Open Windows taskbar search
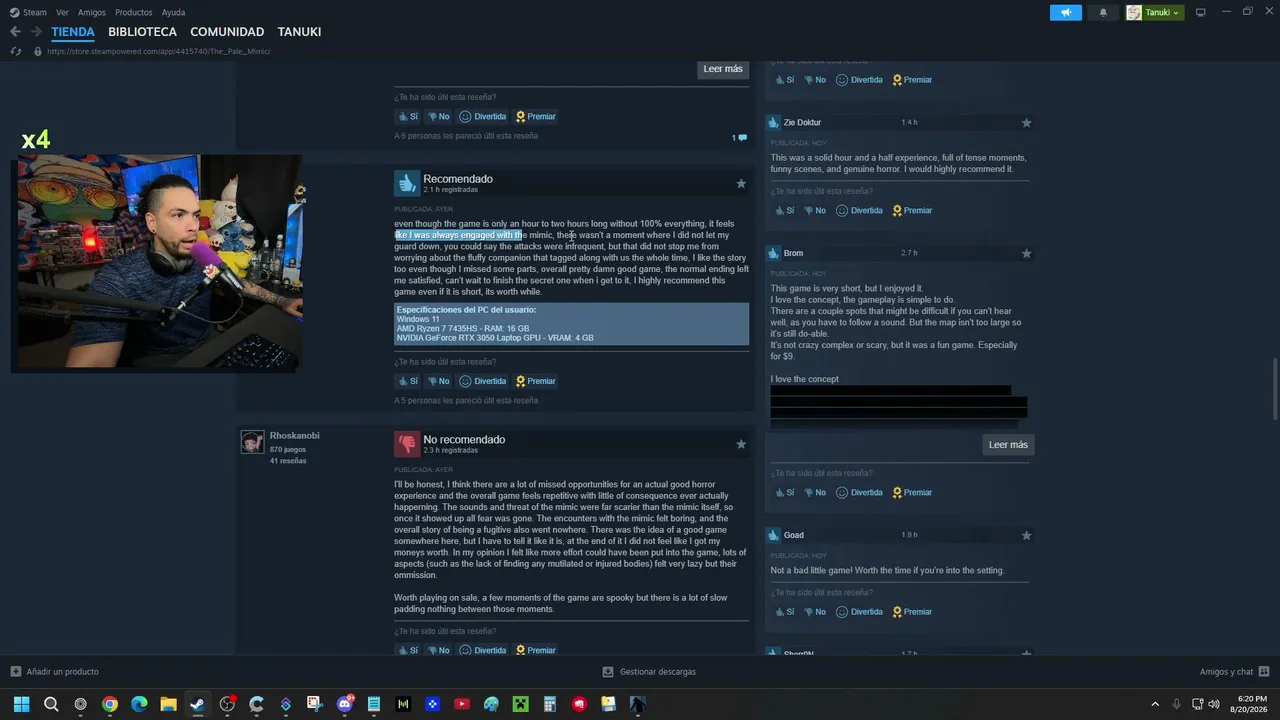Image resolution: width=1280 pixels, height=720 pixels. [51, 704]
